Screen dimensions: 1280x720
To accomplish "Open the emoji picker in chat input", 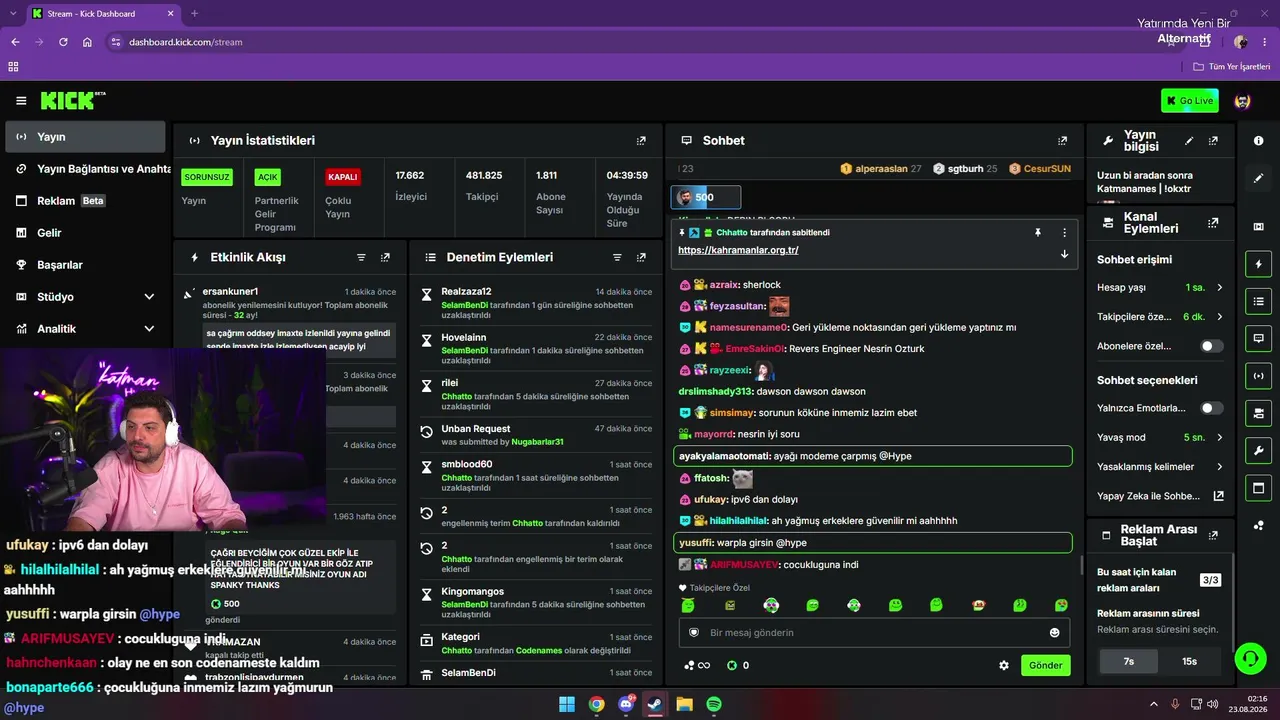I will (1054, 633).
